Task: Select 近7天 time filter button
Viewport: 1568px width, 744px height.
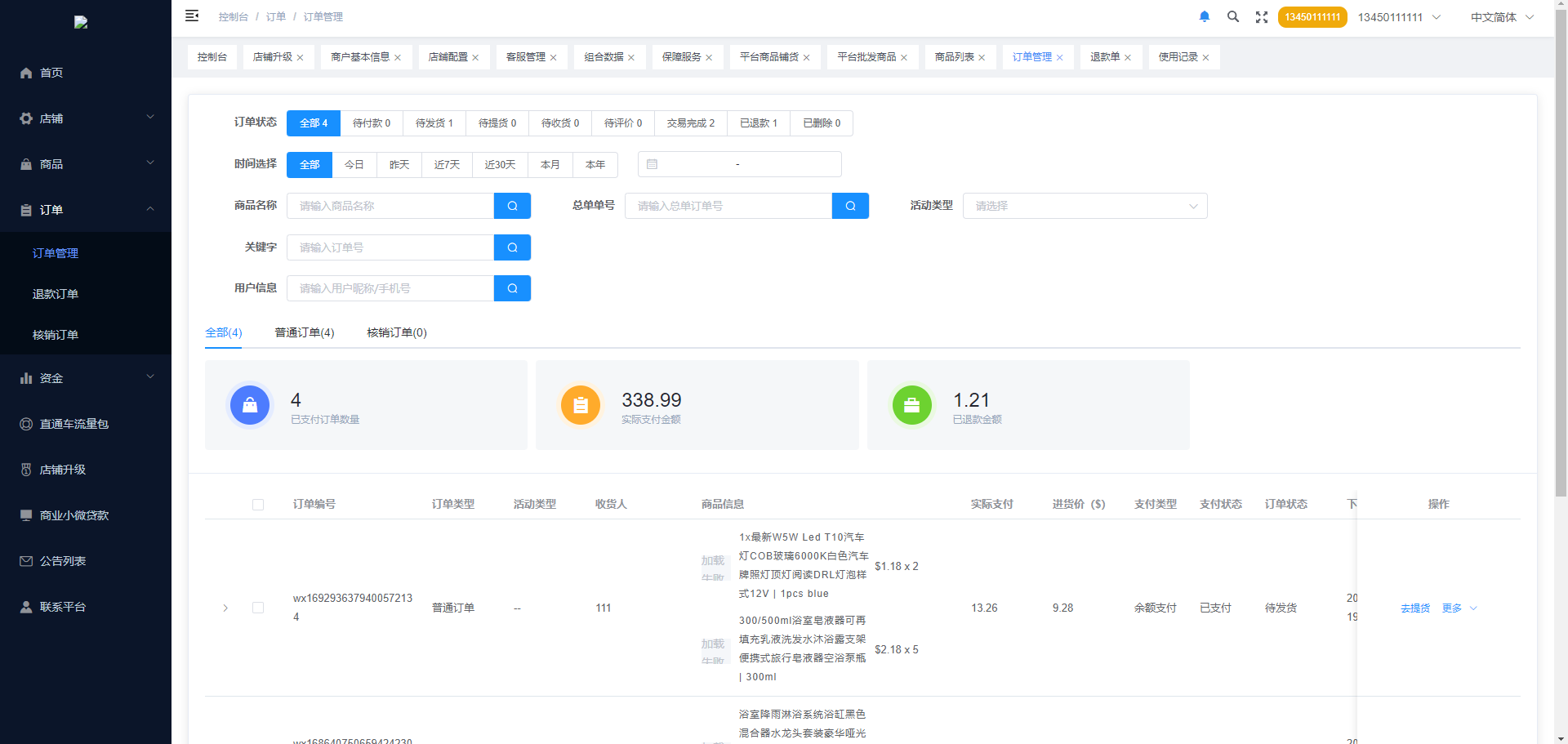Action: point(447,165)
